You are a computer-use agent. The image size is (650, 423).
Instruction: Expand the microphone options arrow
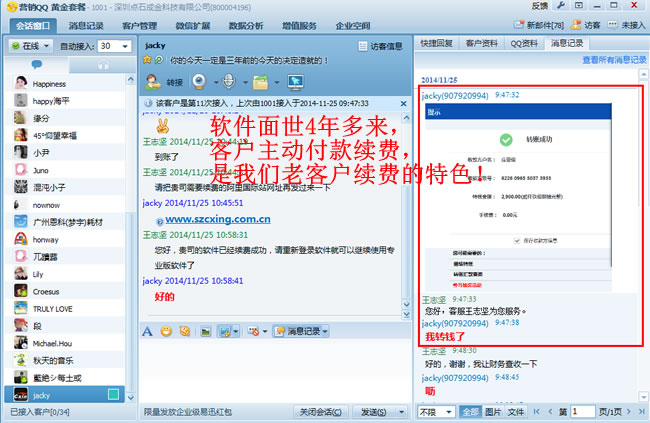coord(245,82)
